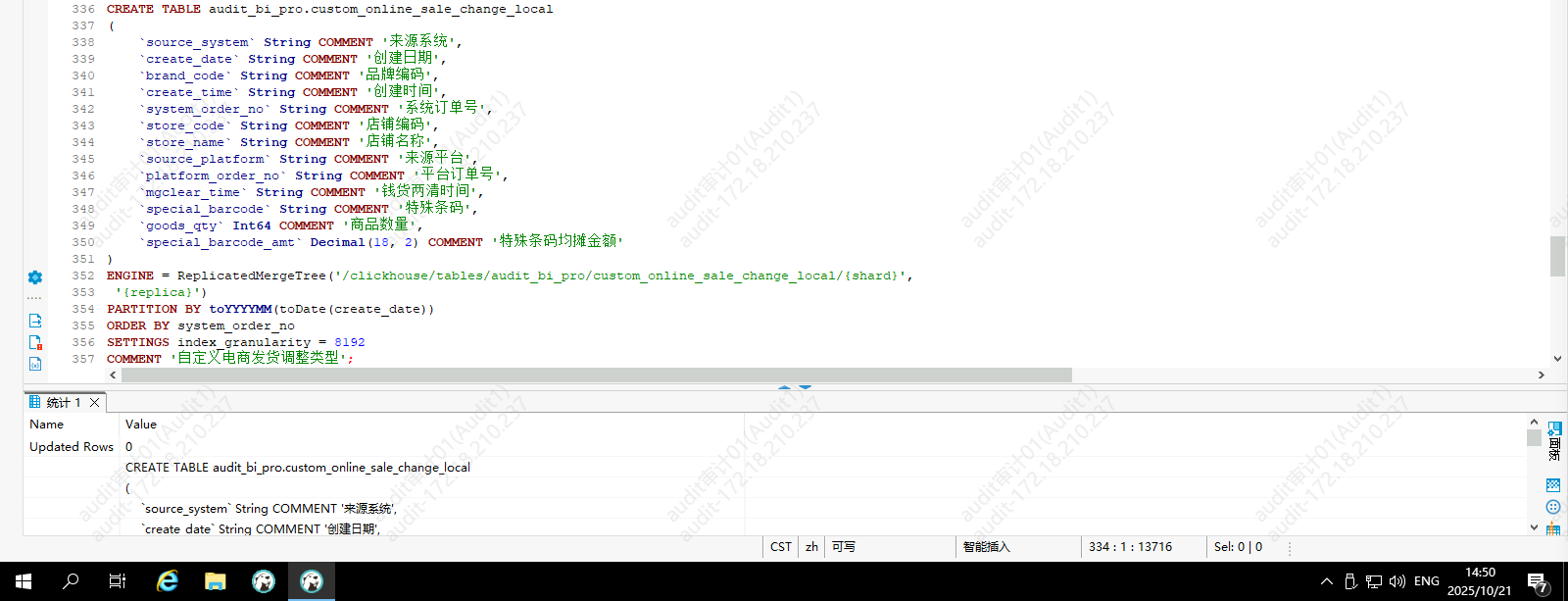Show hidden system tray icons
Image resolution: width=1568 pixels, height=601 pixels.
point(1327,581)
